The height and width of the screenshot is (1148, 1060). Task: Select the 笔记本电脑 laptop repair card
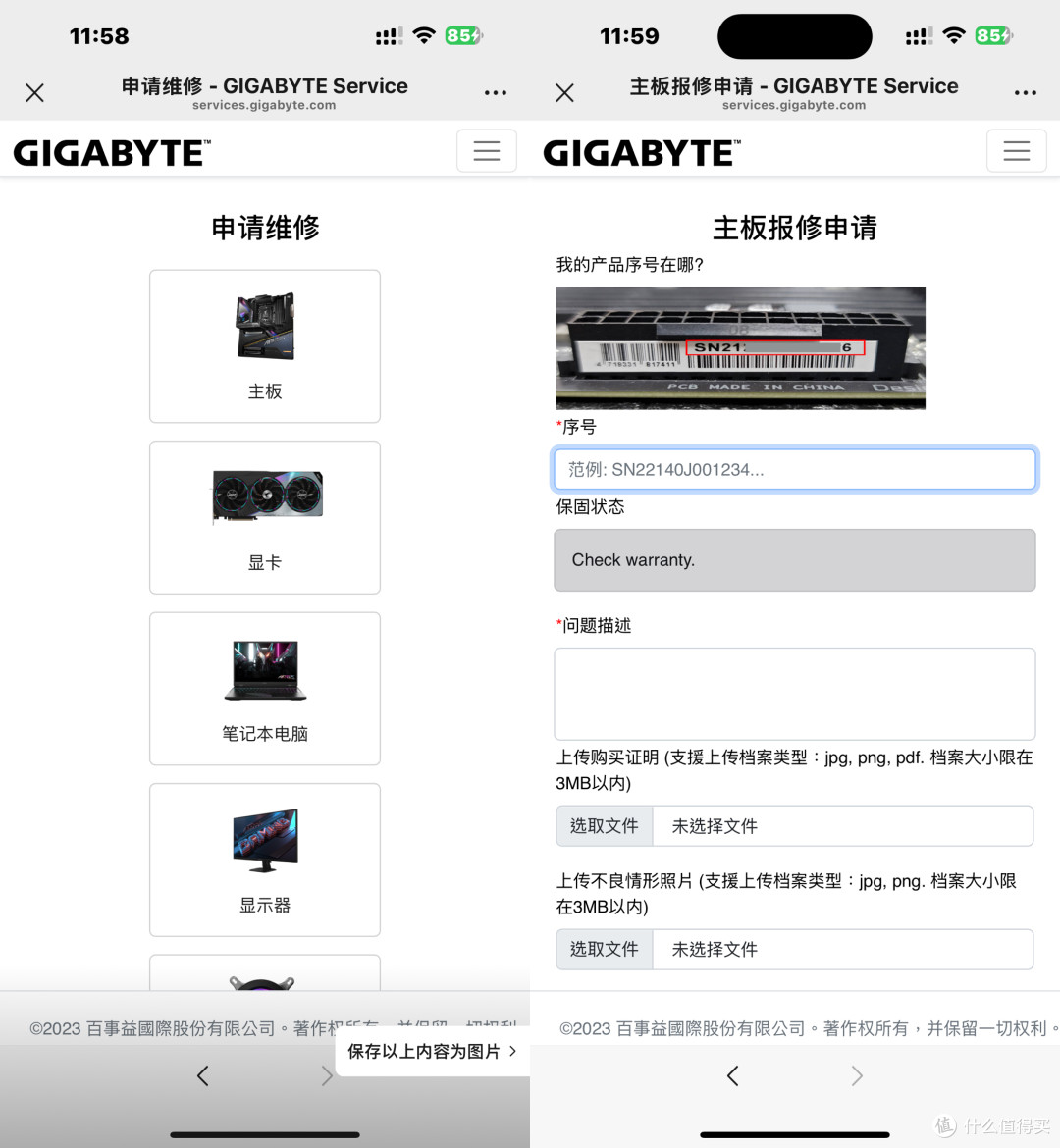[x=264, y=689]
